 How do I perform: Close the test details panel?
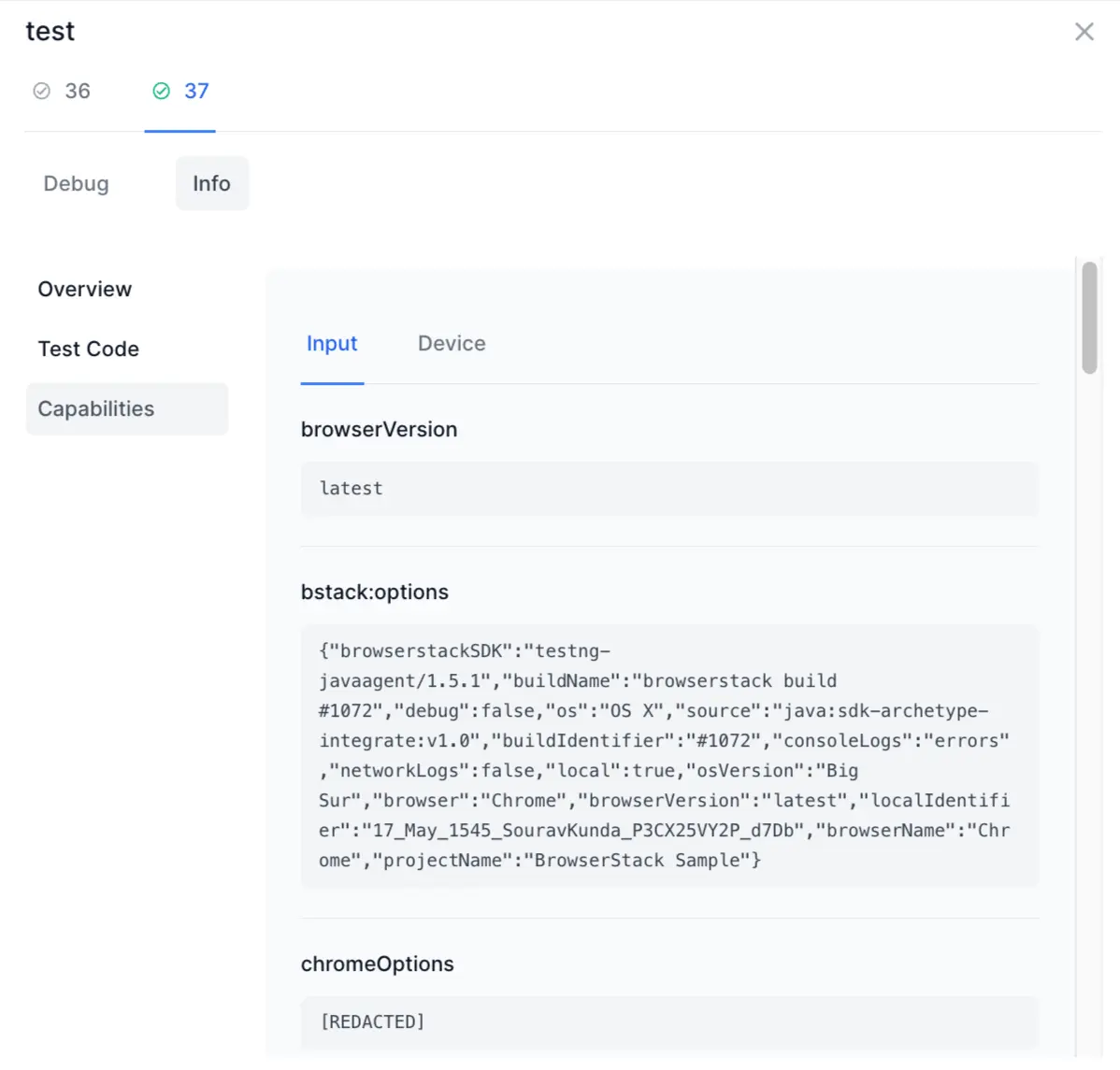coord(1084,32)
